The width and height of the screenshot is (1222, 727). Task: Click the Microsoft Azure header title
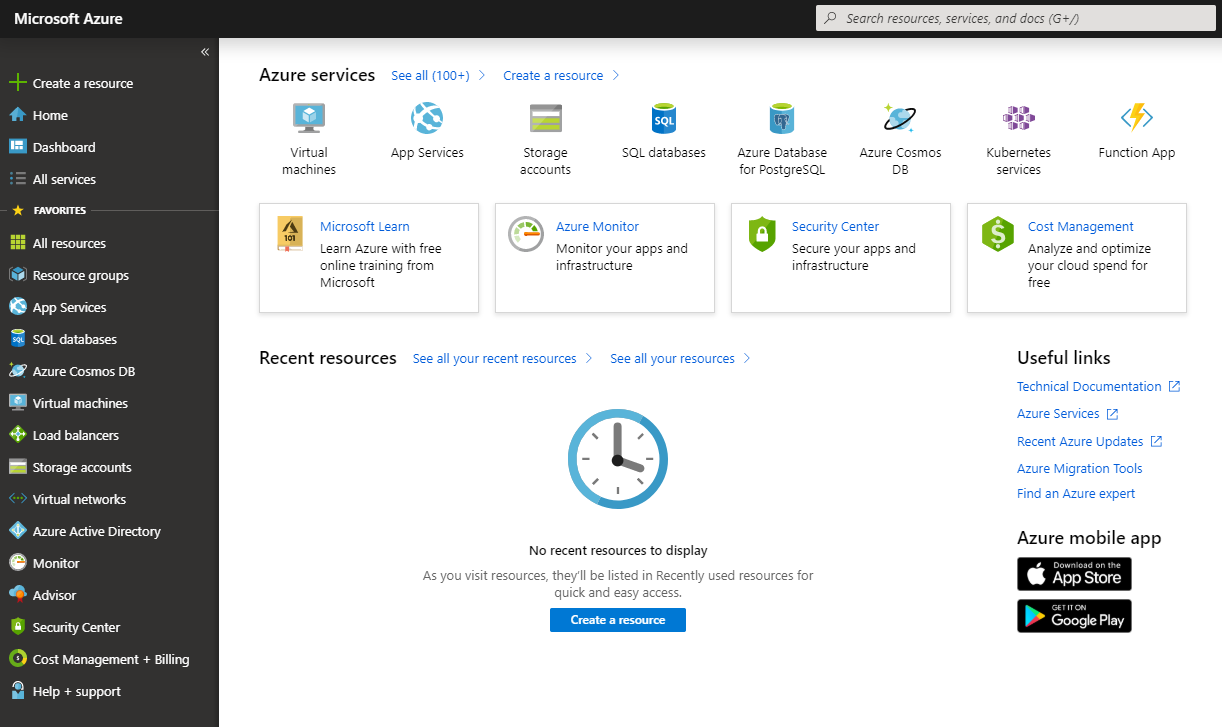coord(68,18)
